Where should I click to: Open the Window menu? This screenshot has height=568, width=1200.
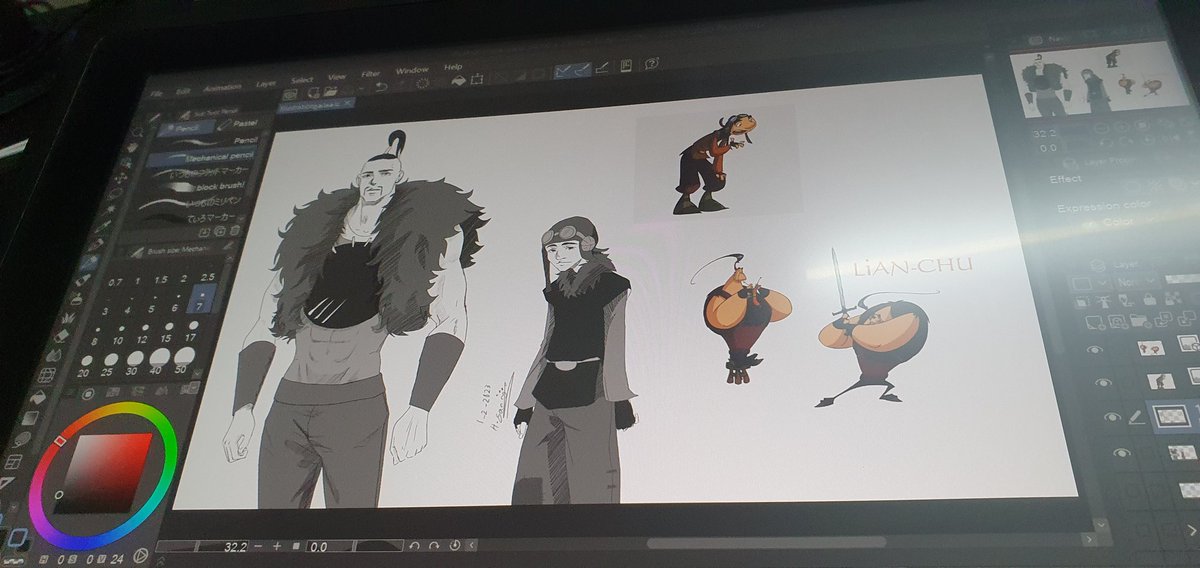click(411, 72)
